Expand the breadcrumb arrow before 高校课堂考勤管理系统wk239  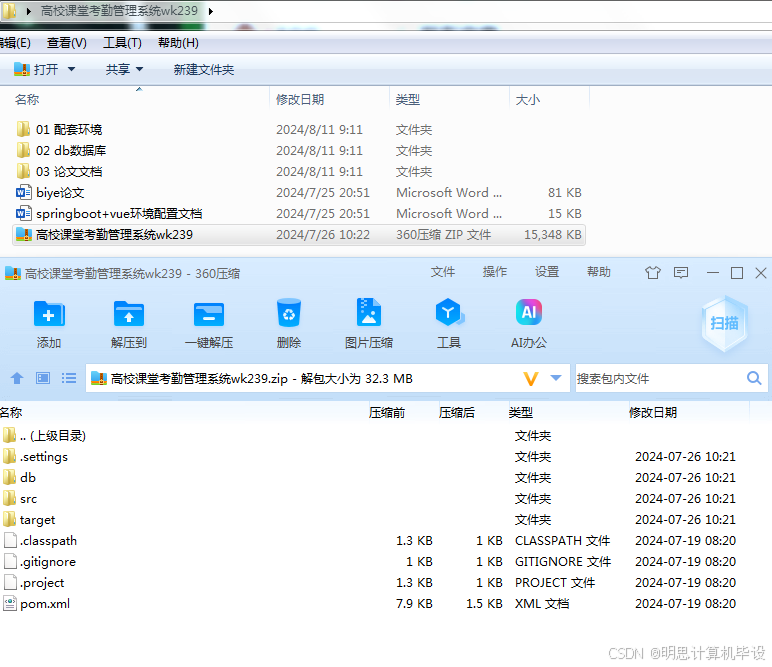point(29,11)
